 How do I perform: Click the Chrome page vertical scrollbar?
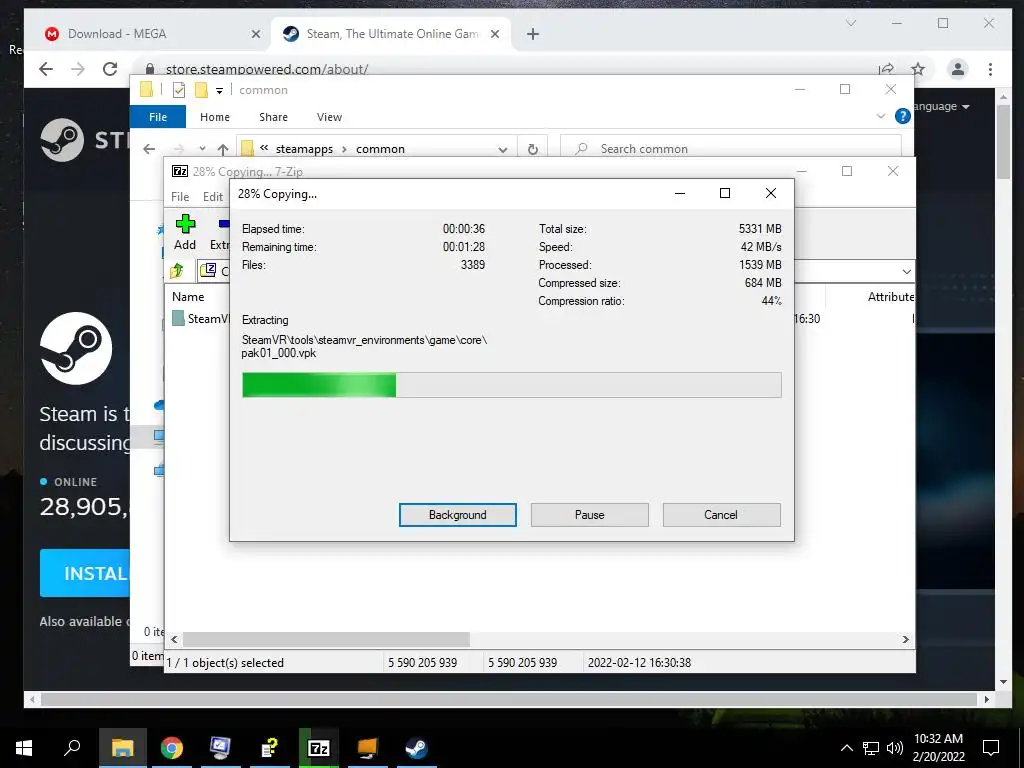pyautogui.click(x=1004, y=141)
